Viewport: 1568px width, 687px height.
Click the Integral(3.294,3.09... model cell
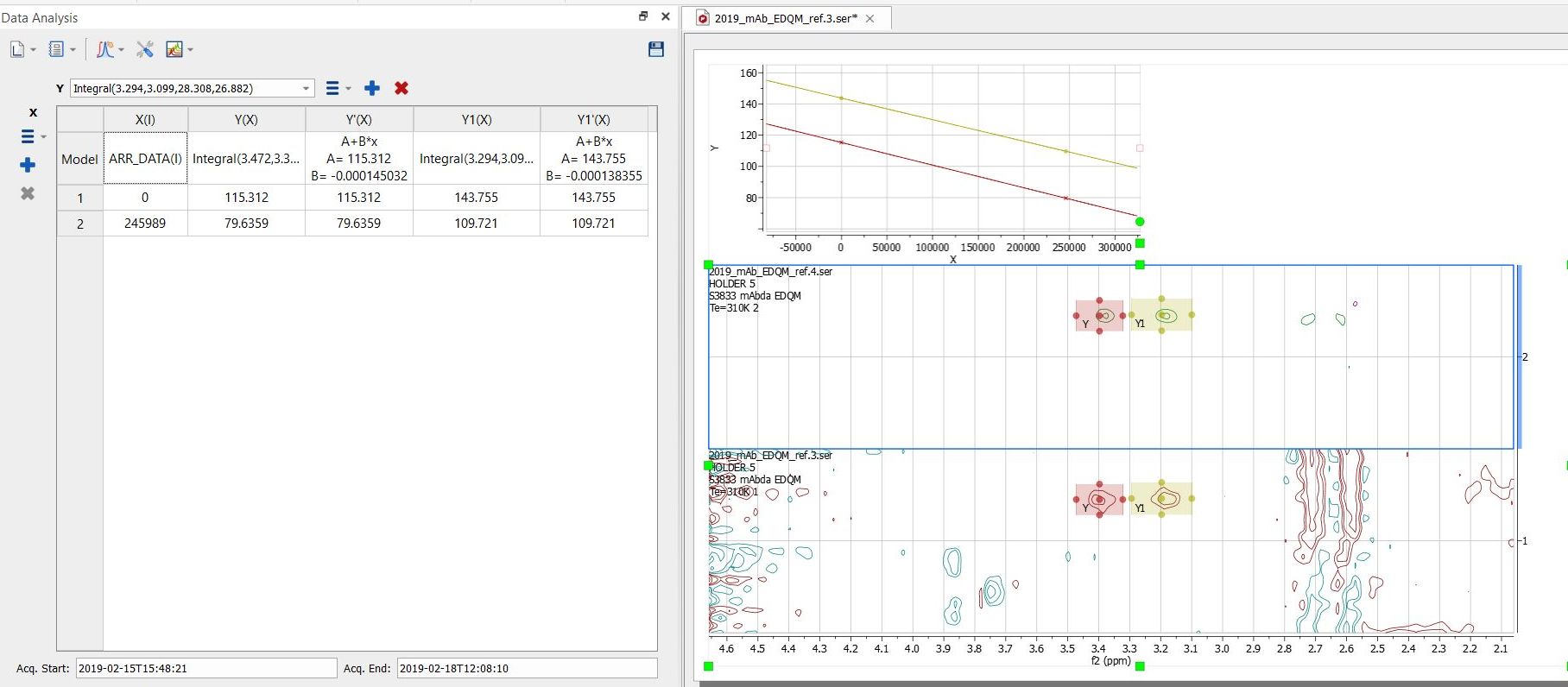[476, 159]
